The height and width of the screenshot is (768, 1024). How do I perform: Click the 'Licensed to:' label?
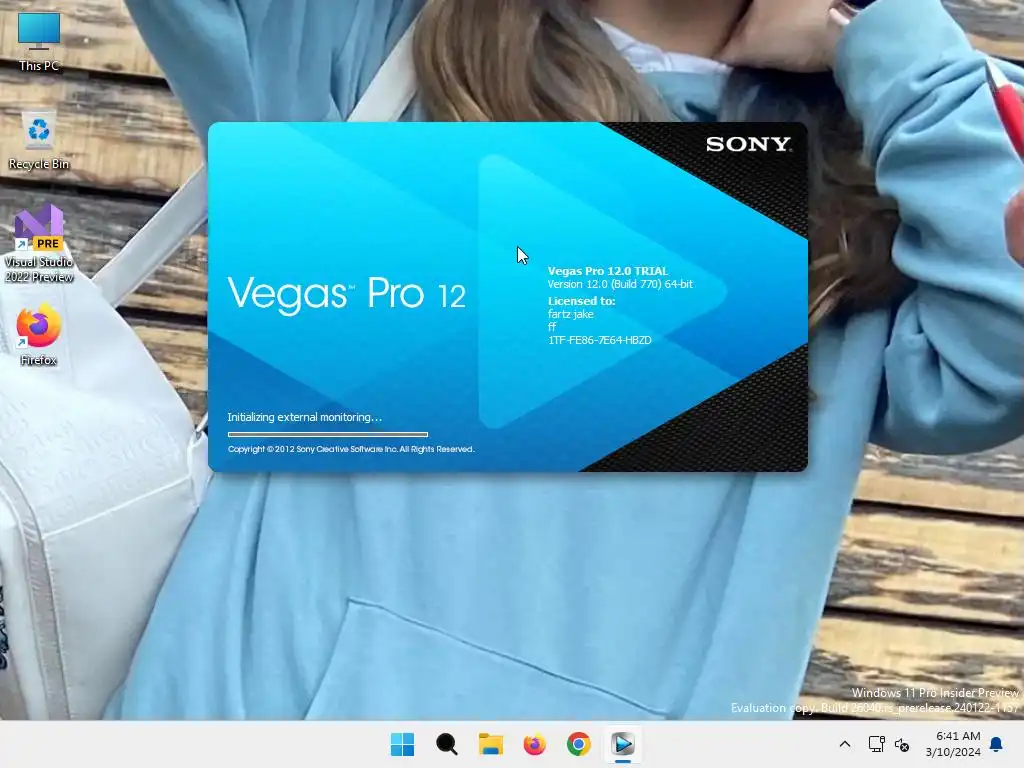point(581,301)
